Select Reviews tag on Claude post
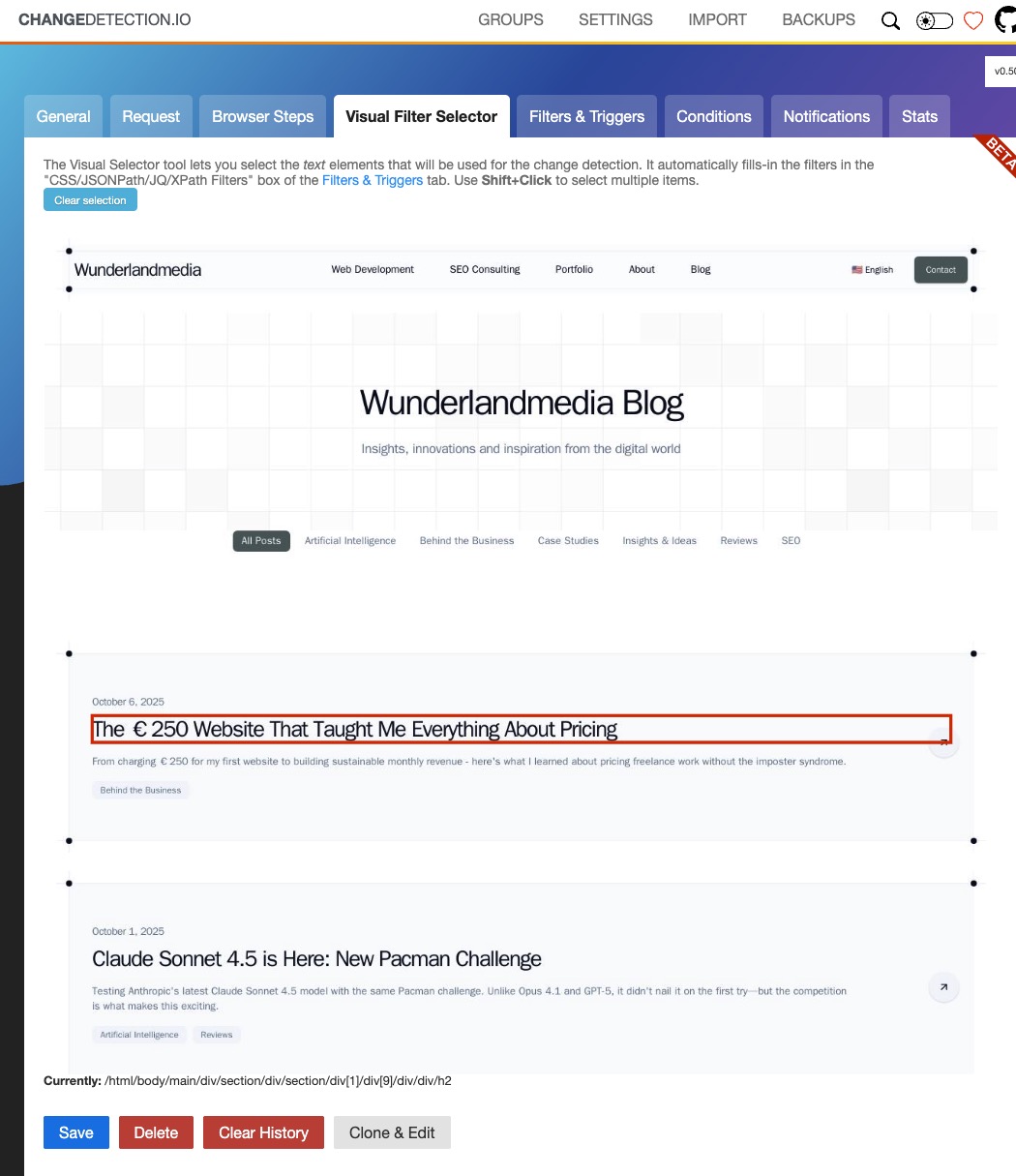Image resolution: width=1016 pixels, height=1176 pixels. click(x=217, y=1035)
